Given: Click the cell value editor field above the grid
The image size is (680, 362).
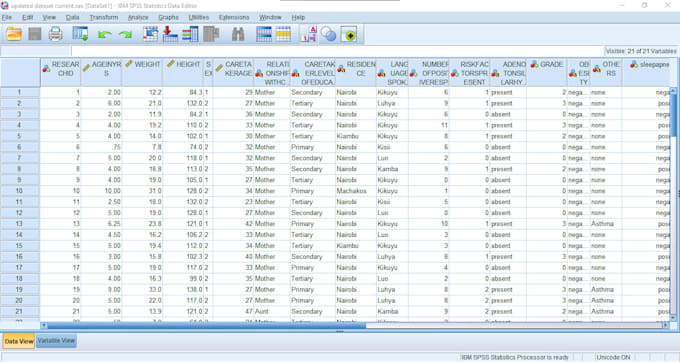Looking at the screenshot, I should 337,51.
